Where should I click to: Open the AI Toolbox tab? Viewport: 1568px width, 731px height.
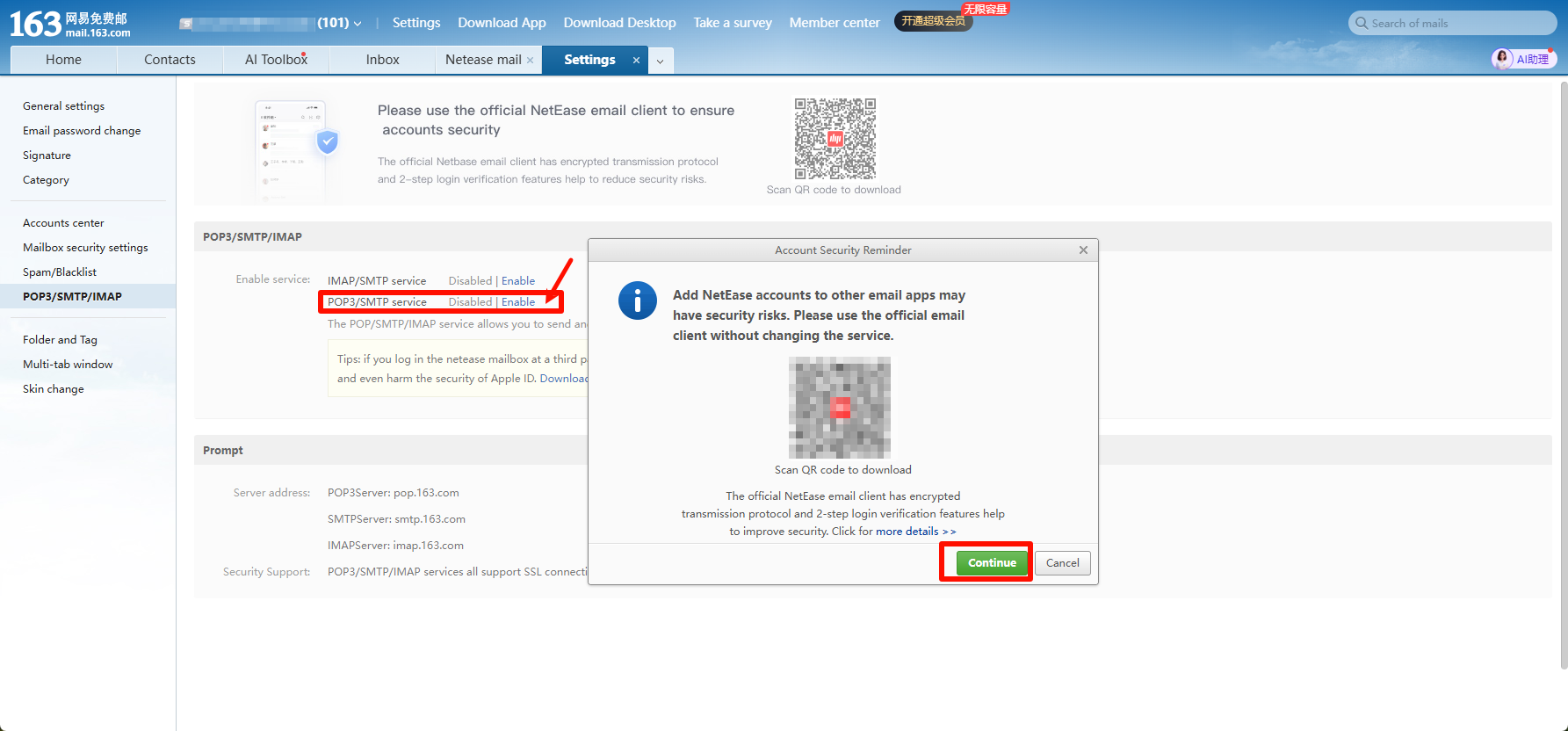276,60
